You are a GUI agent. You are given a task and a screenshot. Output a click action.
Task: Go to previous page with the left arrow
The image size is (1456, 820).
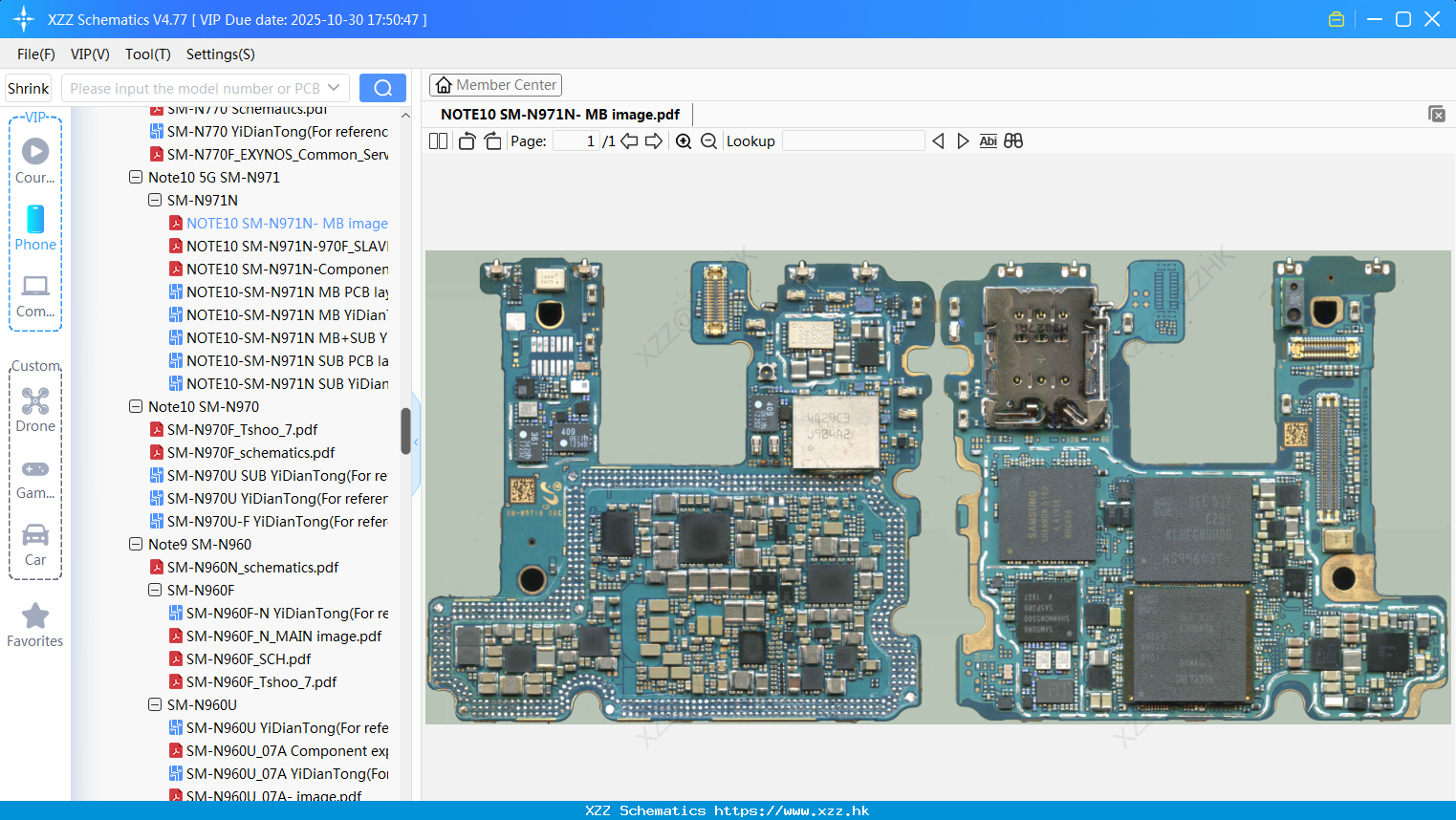coord(629,140)
